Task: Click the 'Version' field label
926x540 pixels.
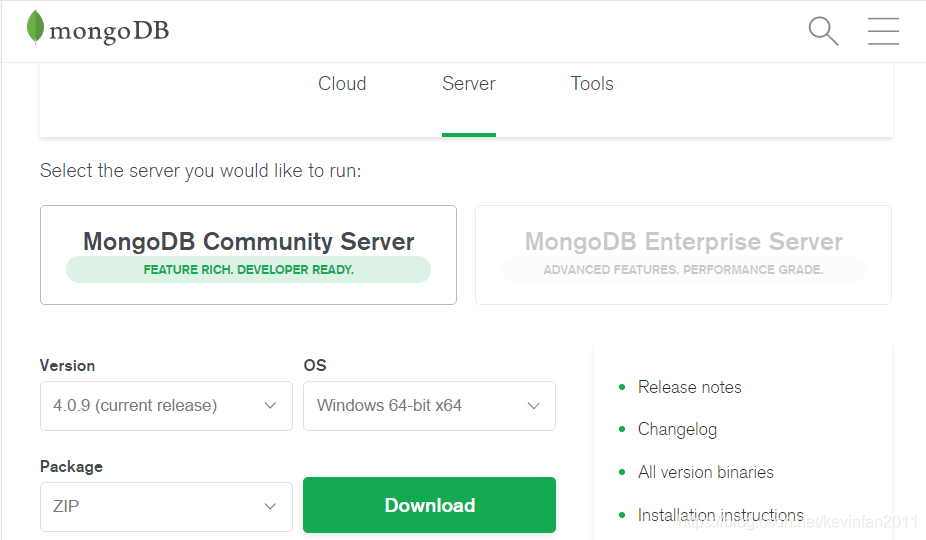Action: pyautogui.click(x=67, y=366)
